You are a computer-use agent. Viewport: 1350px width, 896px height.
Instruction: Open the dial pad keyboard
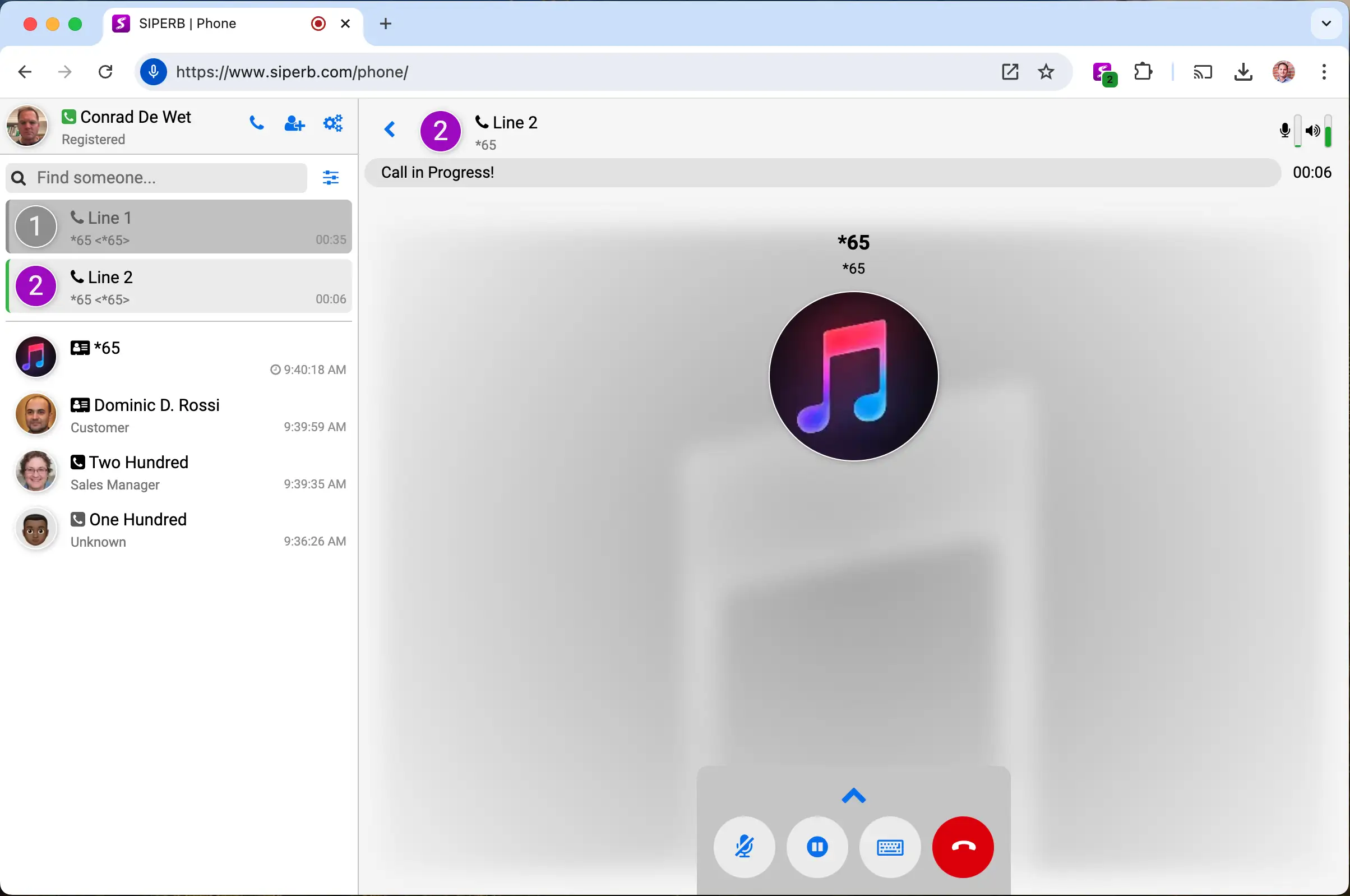pyautogui.click(x=890, y=847)
